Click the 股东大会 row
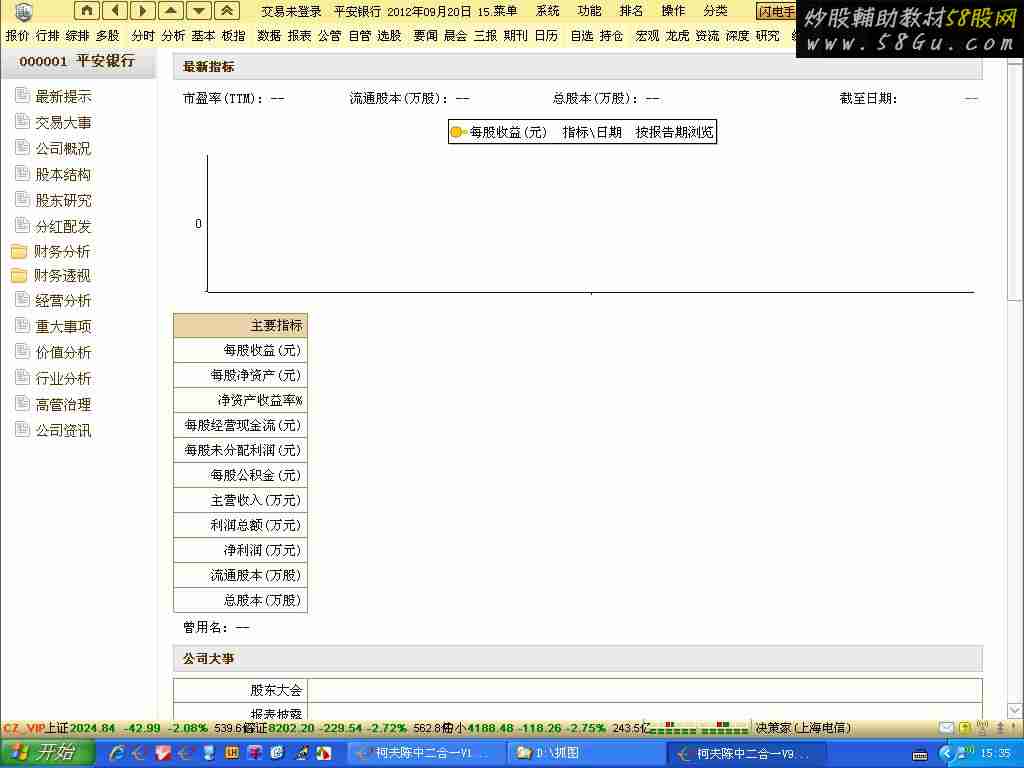This screenshot has width=1024, height=768. 578,690
